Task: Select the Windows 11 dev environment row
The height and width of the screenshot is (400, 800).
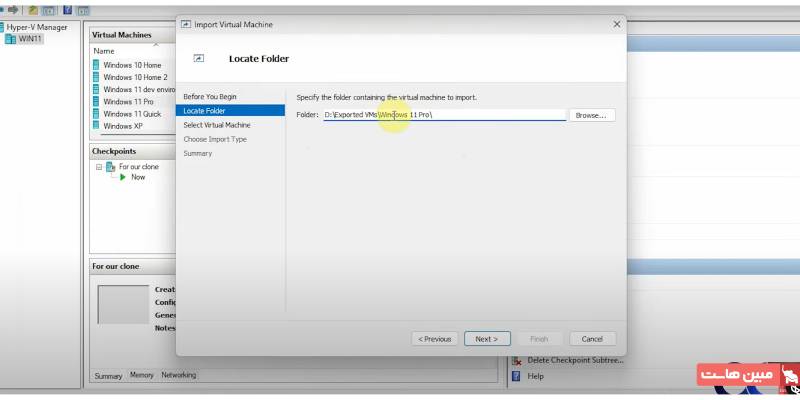Action: coord(134,89)
